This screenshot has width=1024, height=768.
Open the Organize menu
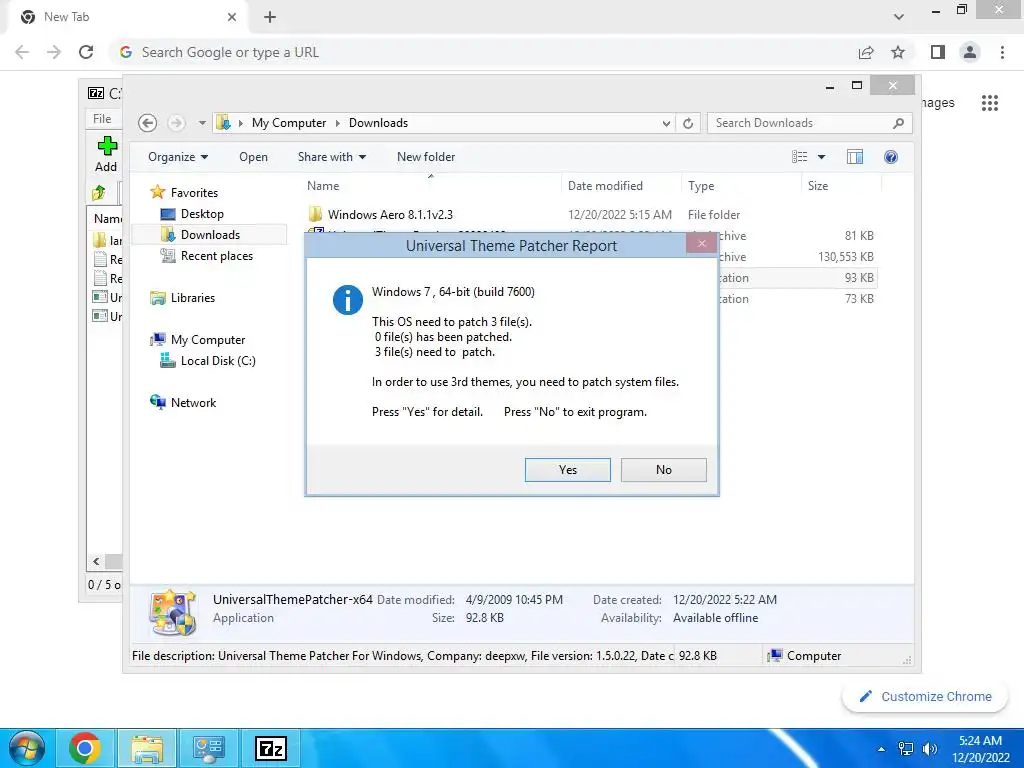[x=178, y=157]
